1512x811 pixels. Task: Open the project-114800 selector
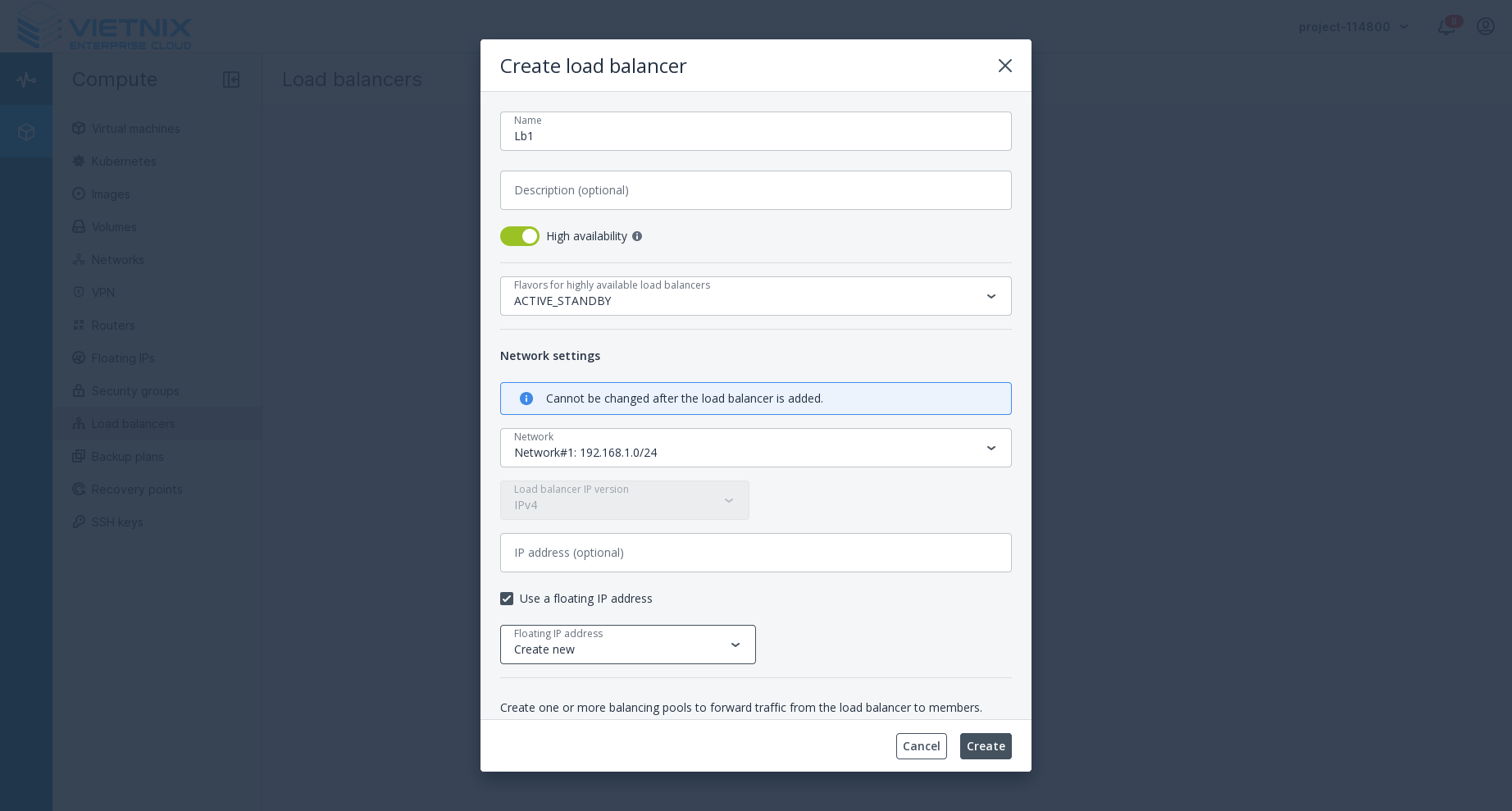tap(1353, 27)
